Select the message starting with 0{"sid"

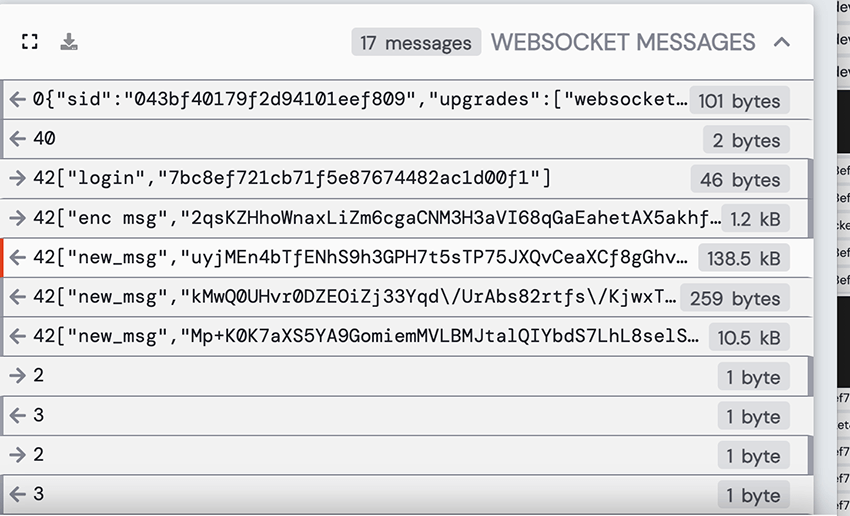pyautogui.click(x=360, y=100)
